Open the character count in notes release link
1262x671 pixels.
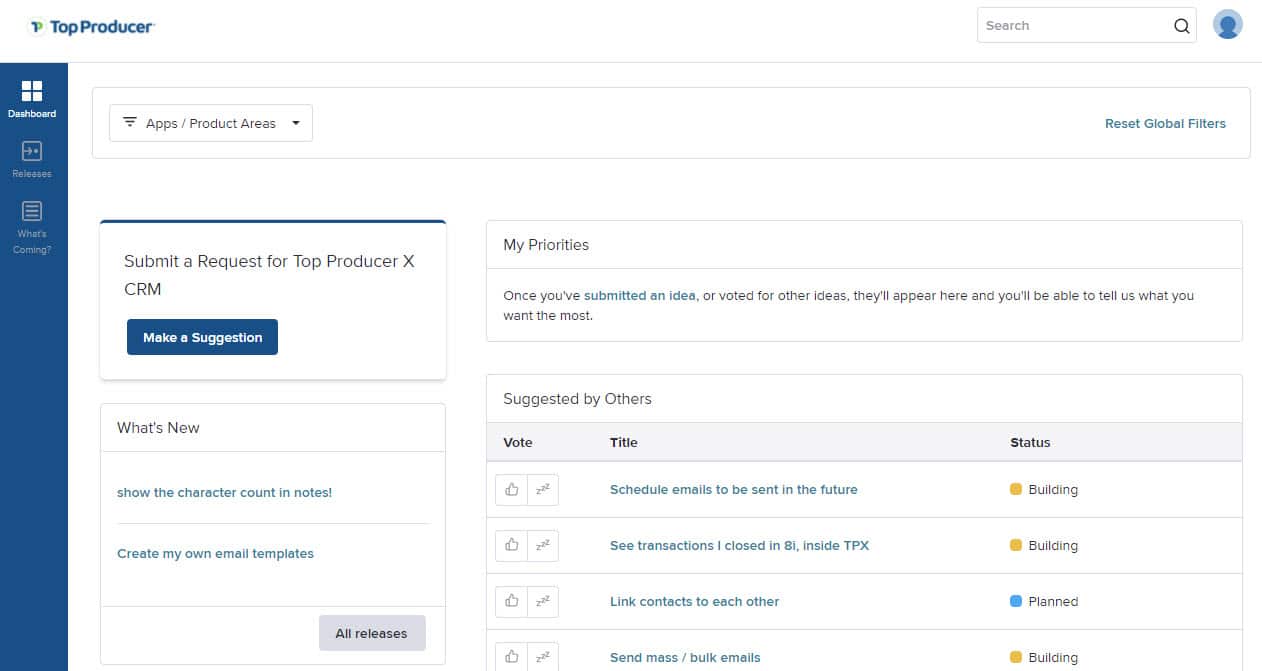point(224,492)
